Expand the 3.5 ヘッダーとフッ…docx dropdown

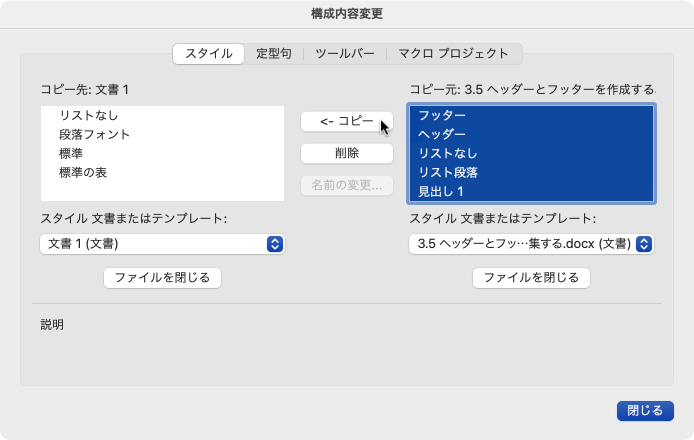(531, 244)
